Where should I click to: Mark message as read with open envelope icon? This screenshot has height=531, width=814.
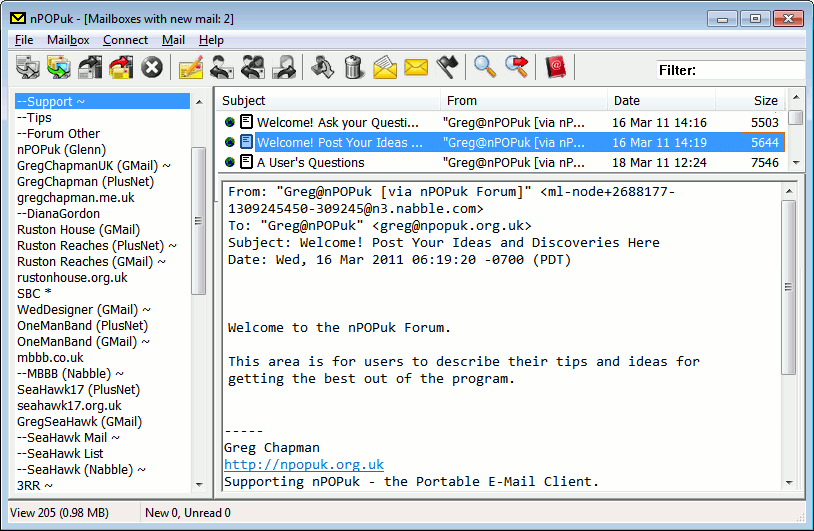click(x=385, y=67)
